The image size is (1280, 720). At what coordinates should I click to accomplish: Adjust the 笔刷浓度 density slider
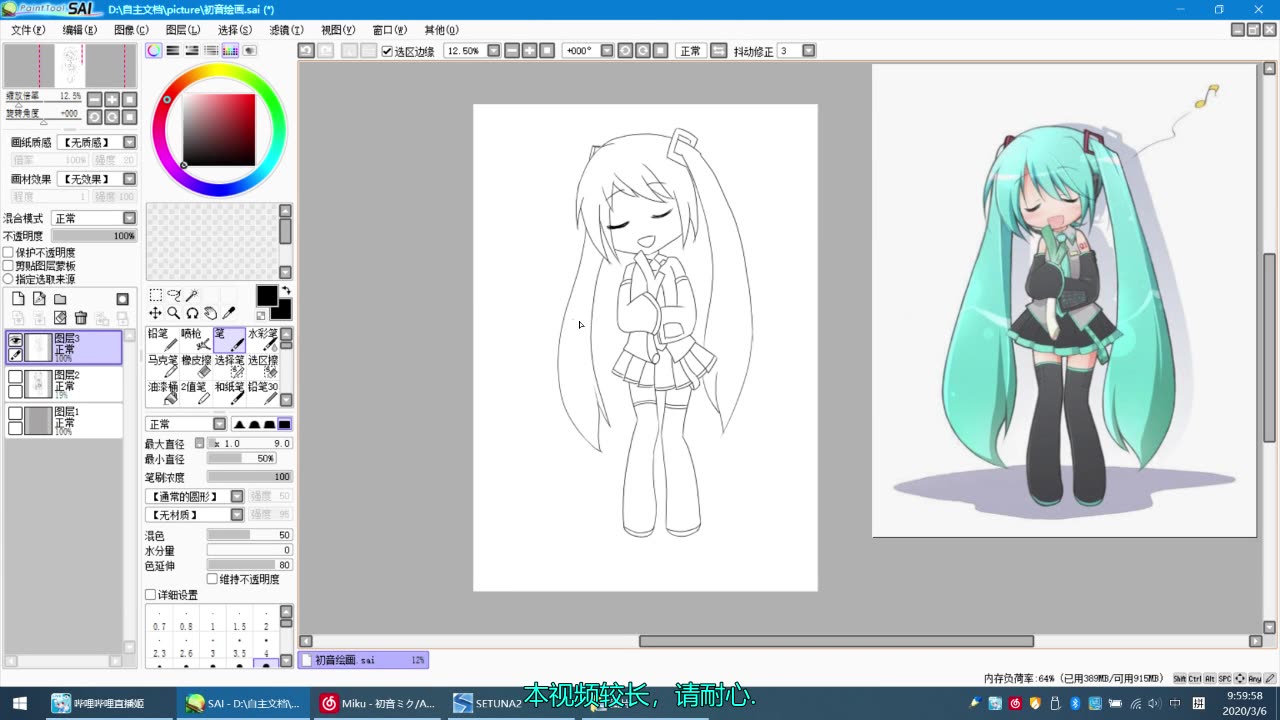click(x=249, y=477)
